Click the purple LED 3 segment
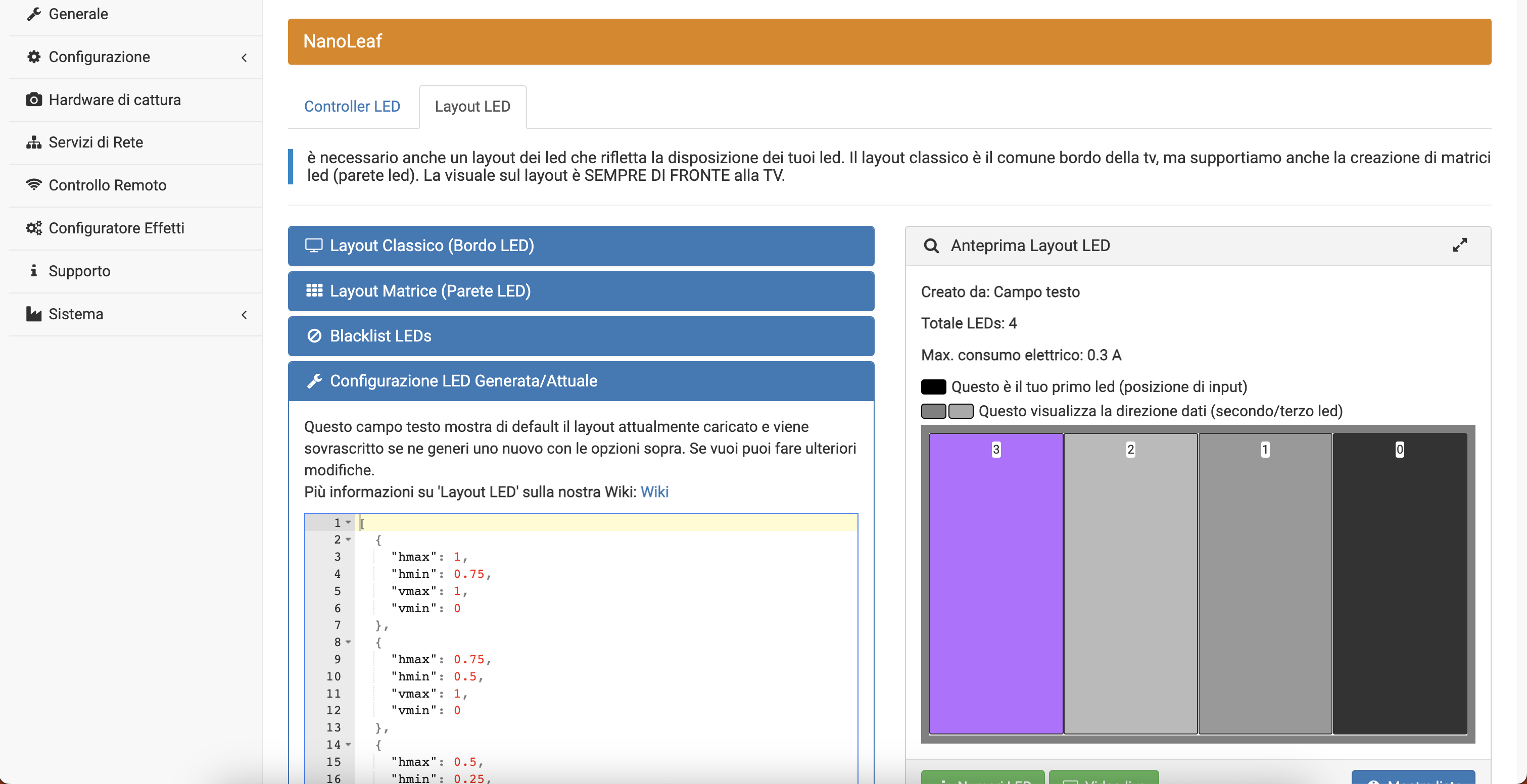This screenshot has height=784, width=1527. 996,583
